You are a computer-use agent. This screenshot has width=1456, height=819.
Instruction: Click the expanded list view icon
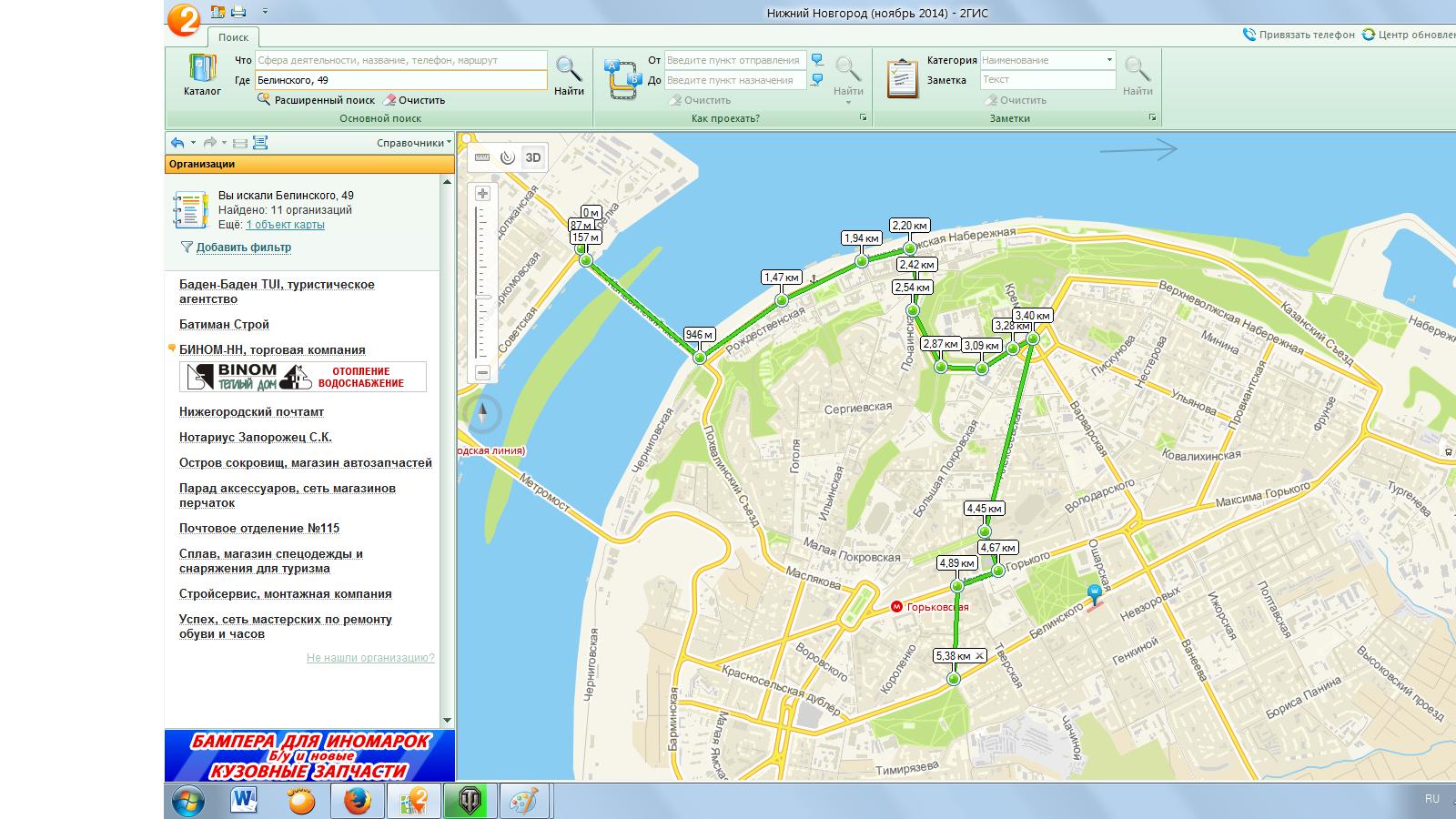point(260,143)
